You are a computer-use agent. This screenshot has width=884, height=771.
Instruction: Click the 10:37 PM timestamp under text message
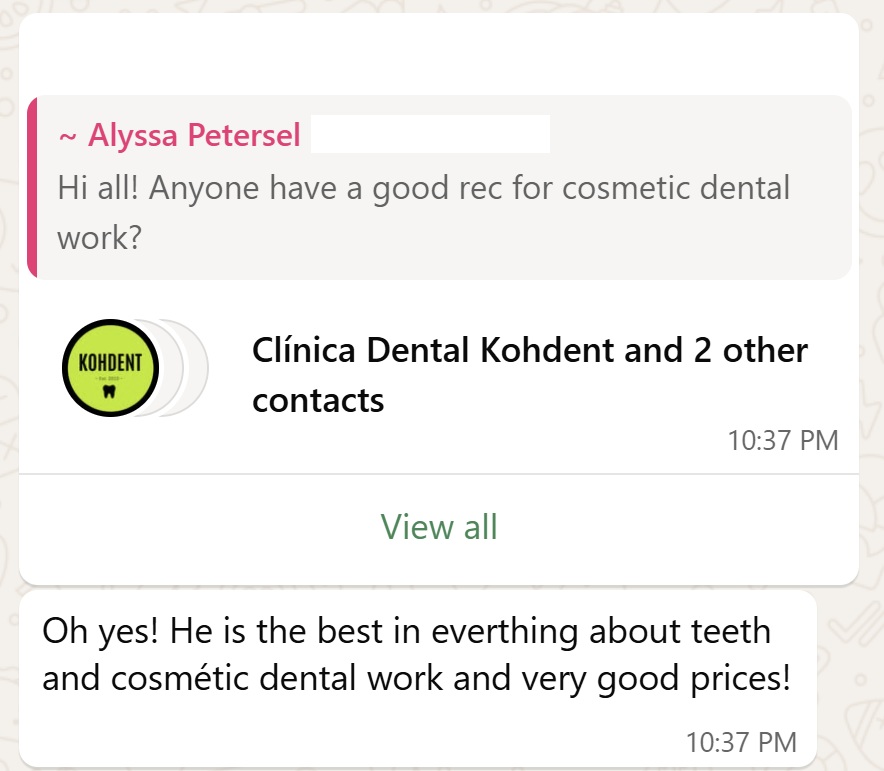pos(741,742)
